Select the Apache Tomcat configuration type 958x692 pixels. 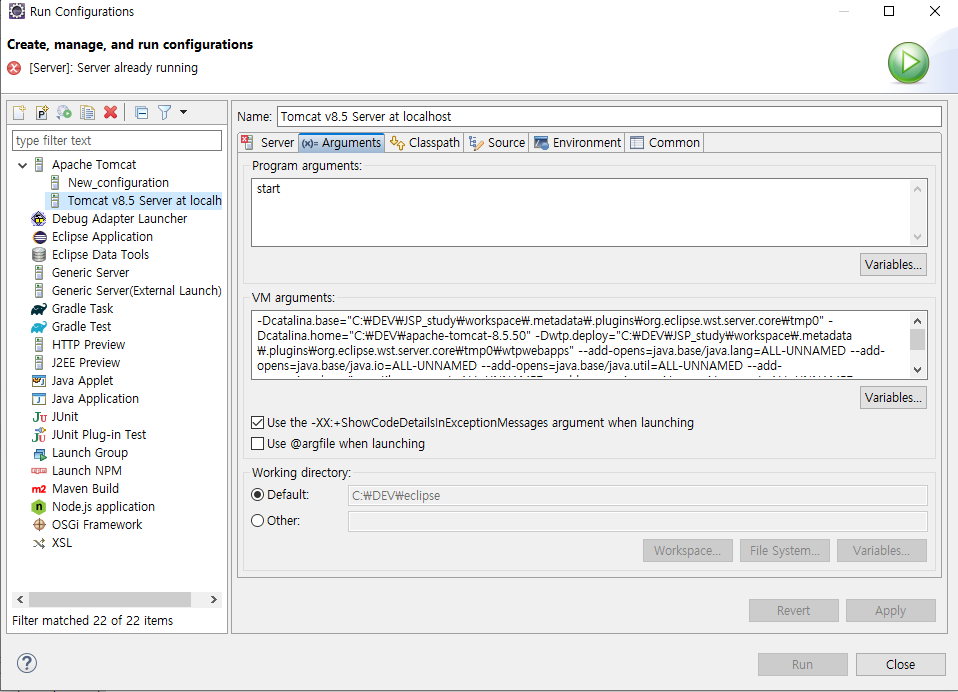point(93,165)
